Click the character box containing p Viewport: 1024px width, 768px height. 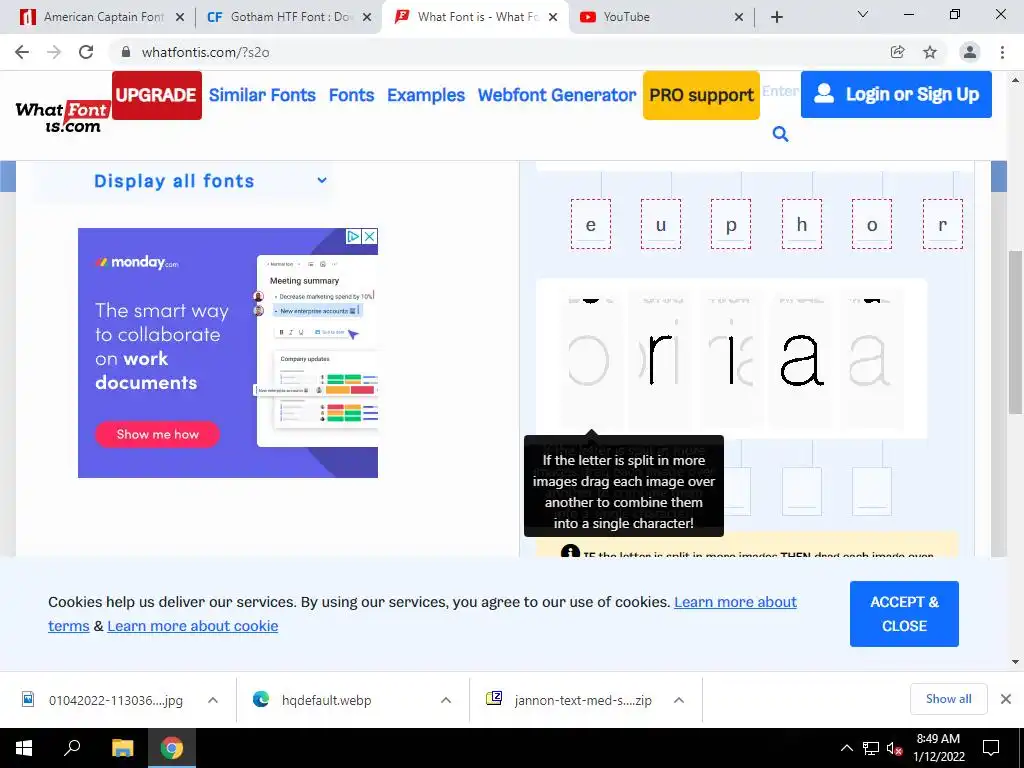click(x=731, y=224)
